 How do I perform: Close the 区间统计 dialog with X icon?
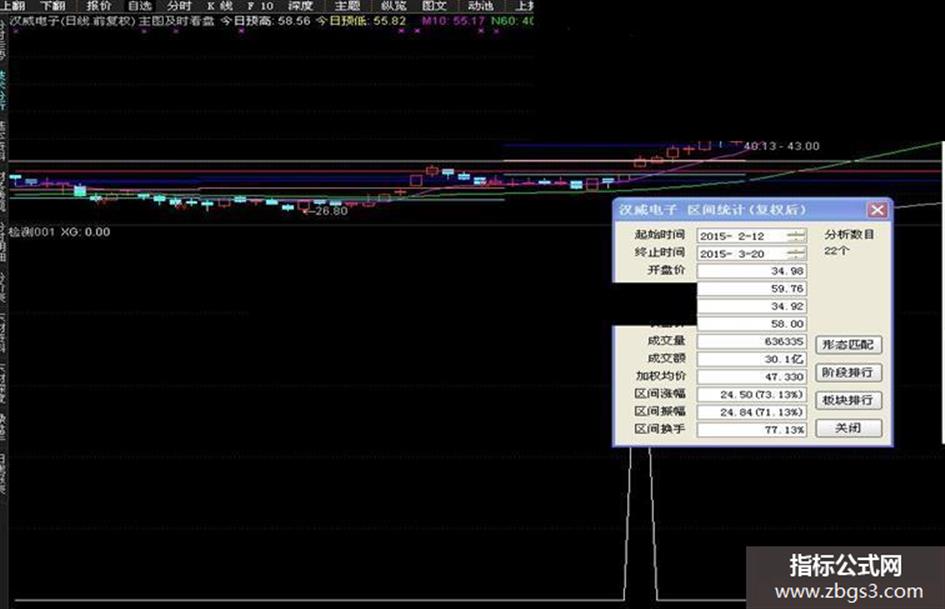pos(877,210)
